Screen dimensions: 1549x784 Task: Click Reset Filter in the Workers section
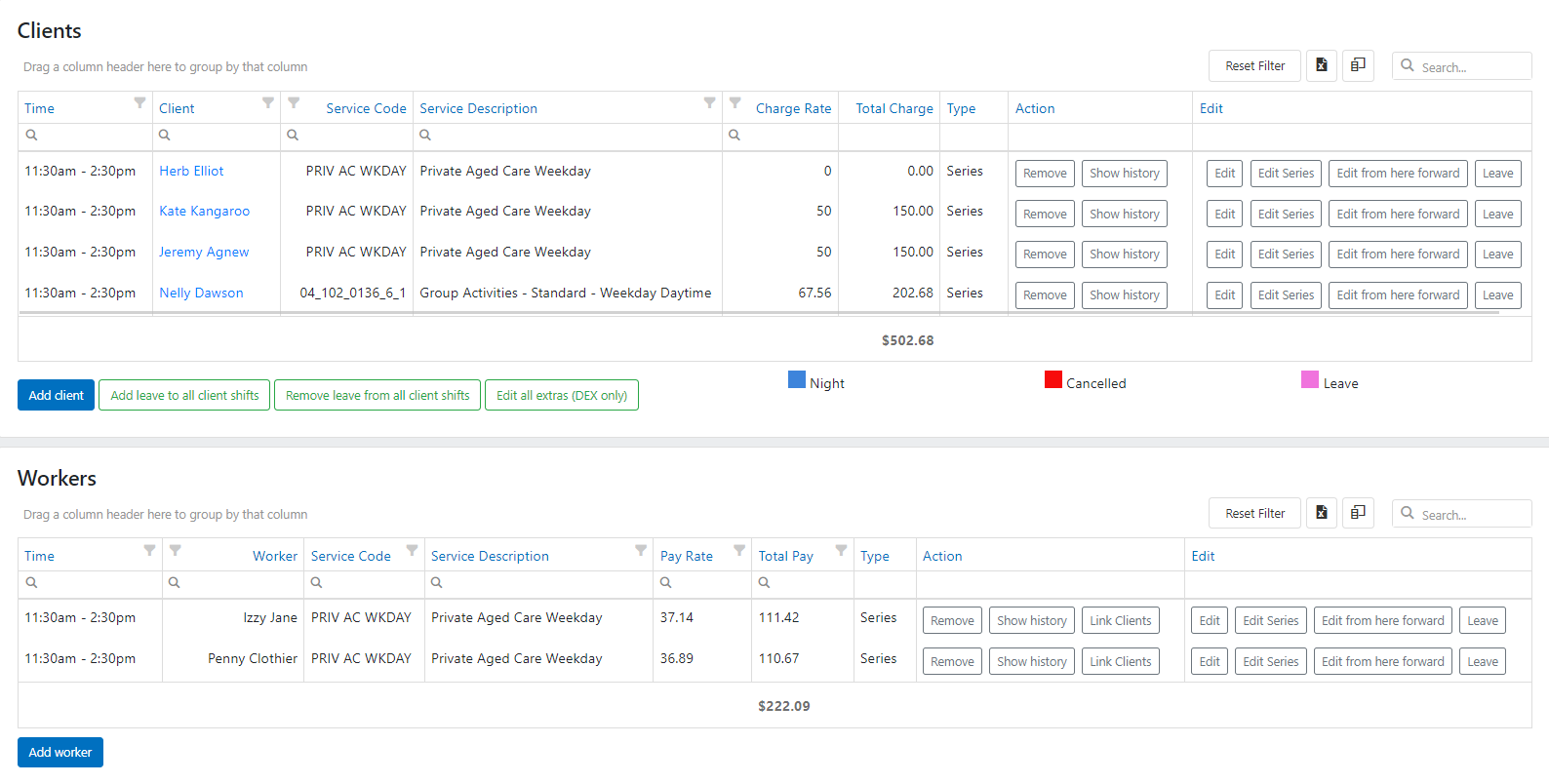click(1255, 513)
